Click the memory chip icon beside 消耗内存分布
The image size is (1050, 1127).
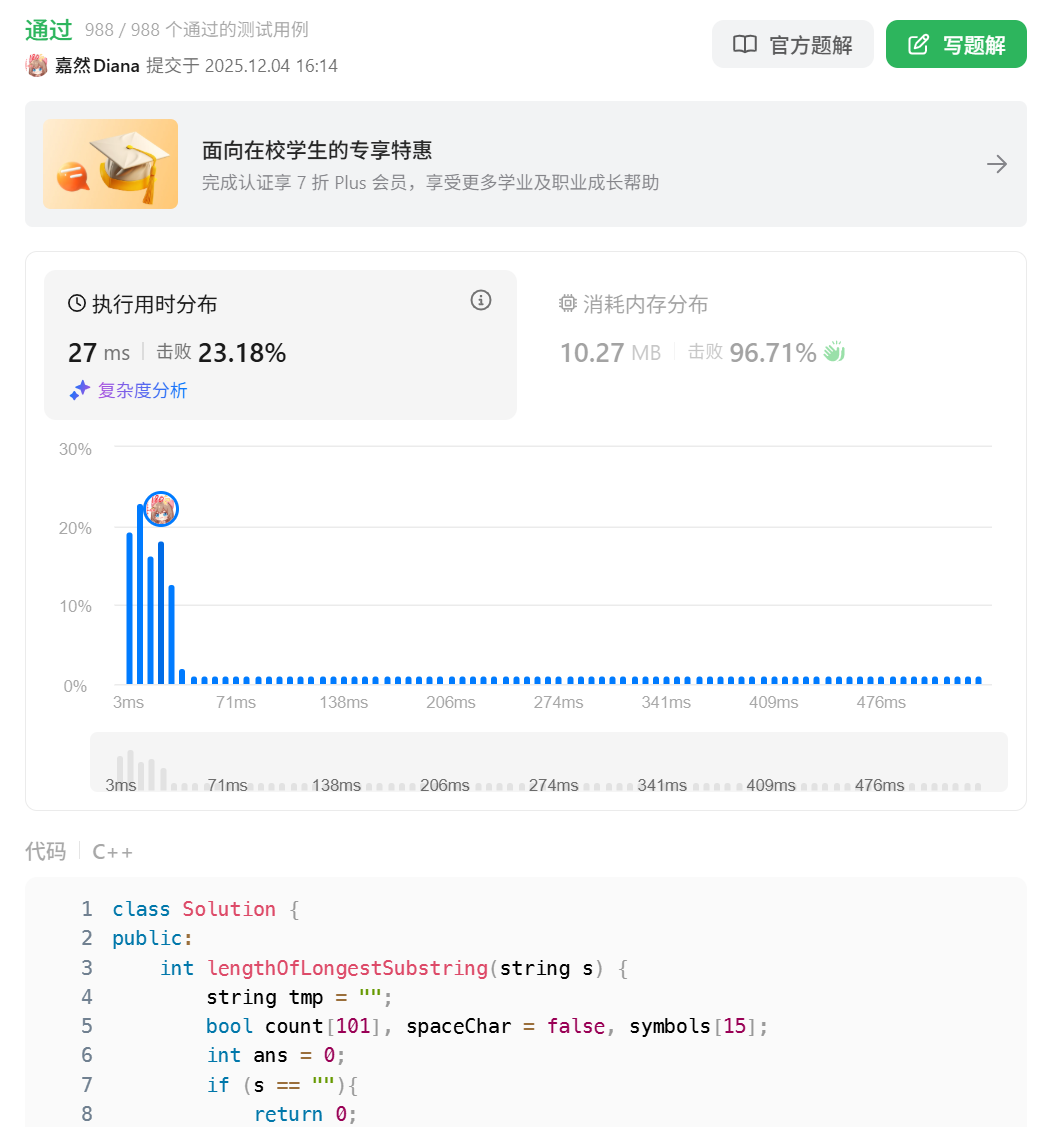[x=568, y=304]
